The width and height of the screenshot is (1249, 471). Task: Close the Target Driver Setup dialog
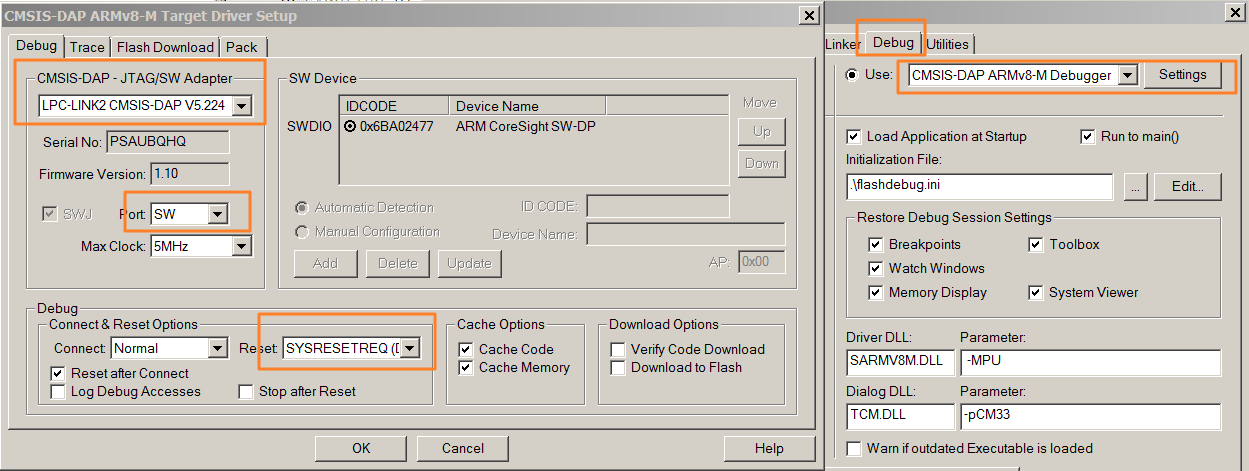(x=808, y=16)
